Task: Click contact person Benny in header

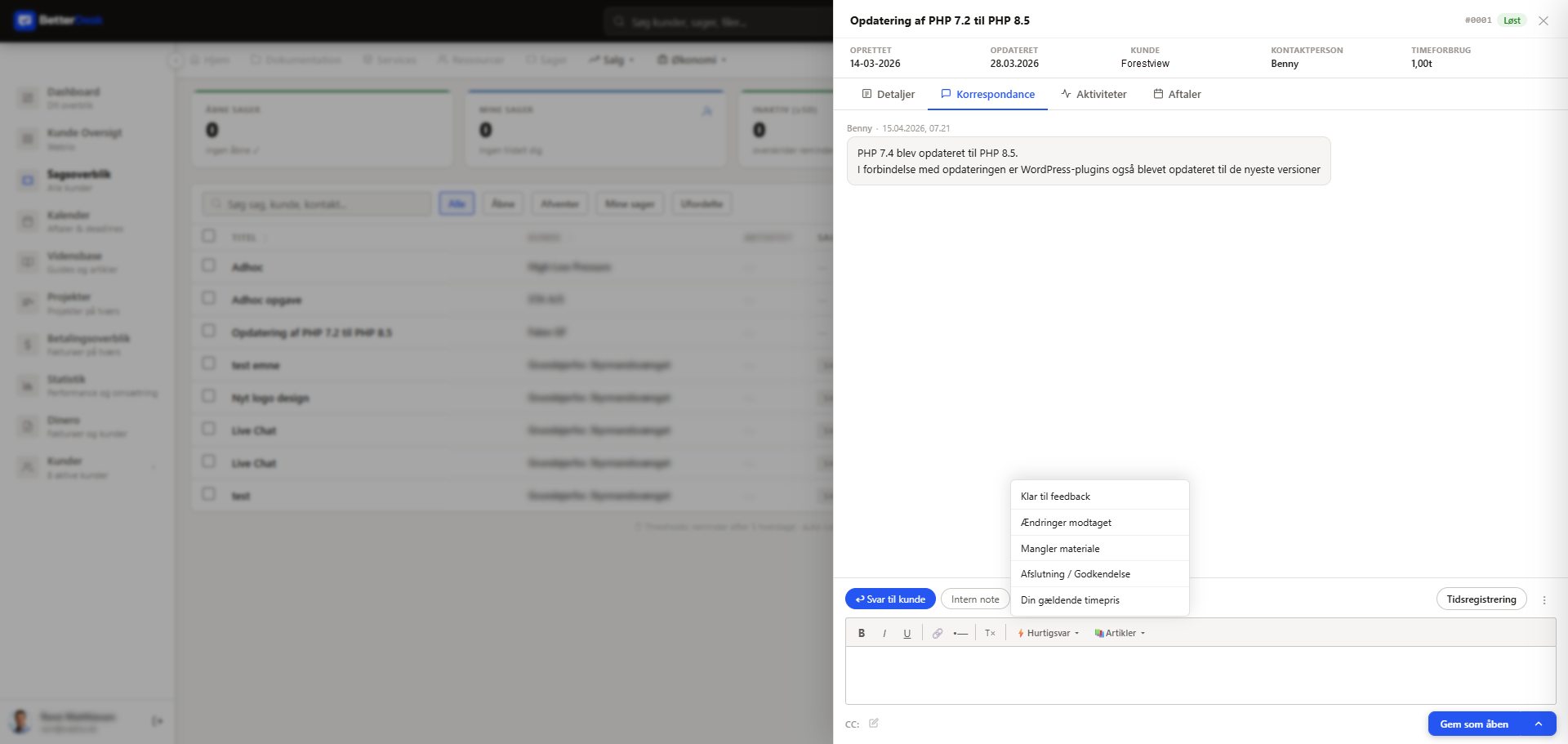Action: coord(1284,64)
